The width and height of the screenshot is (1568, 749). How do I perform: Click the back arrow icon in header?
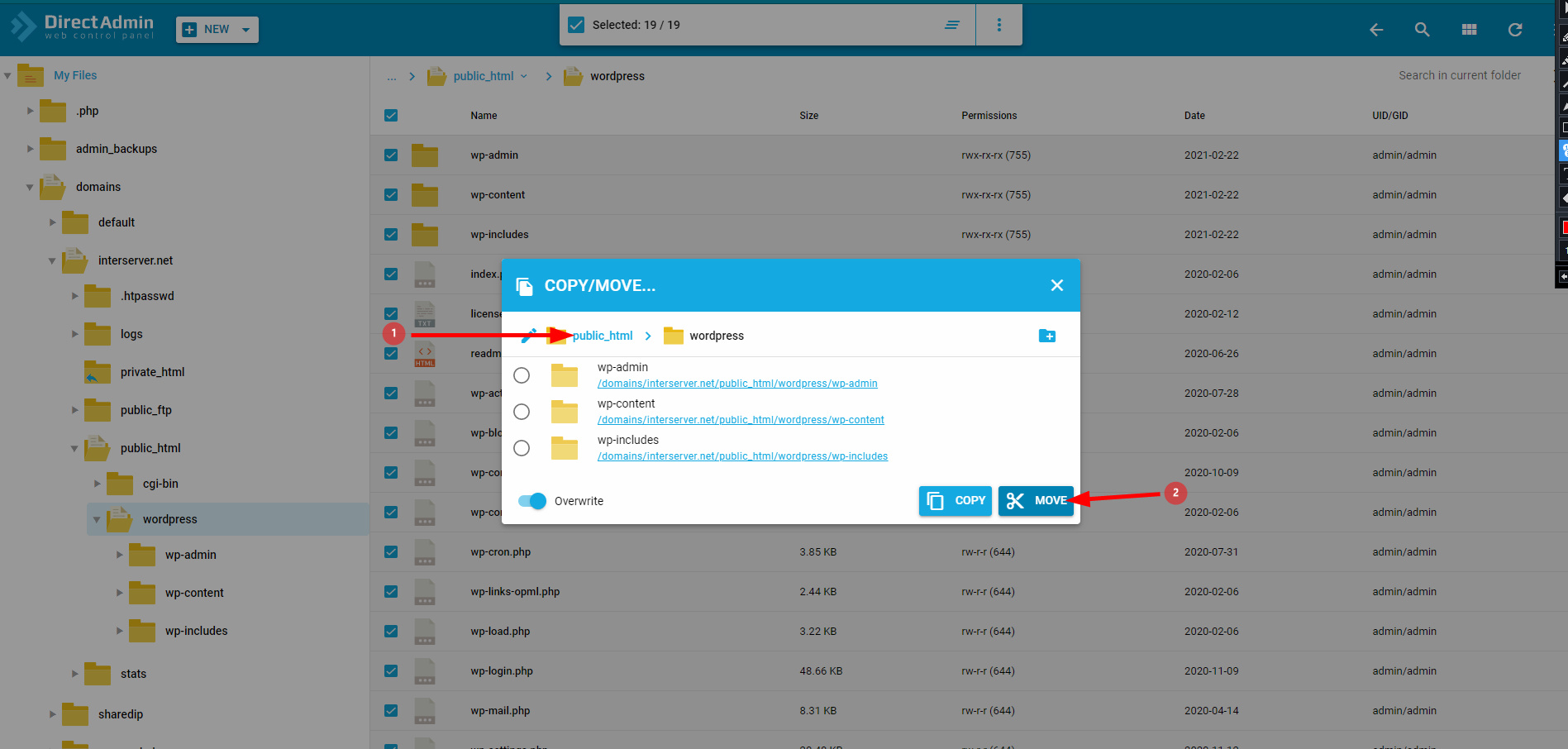(x=1376, y=30)
